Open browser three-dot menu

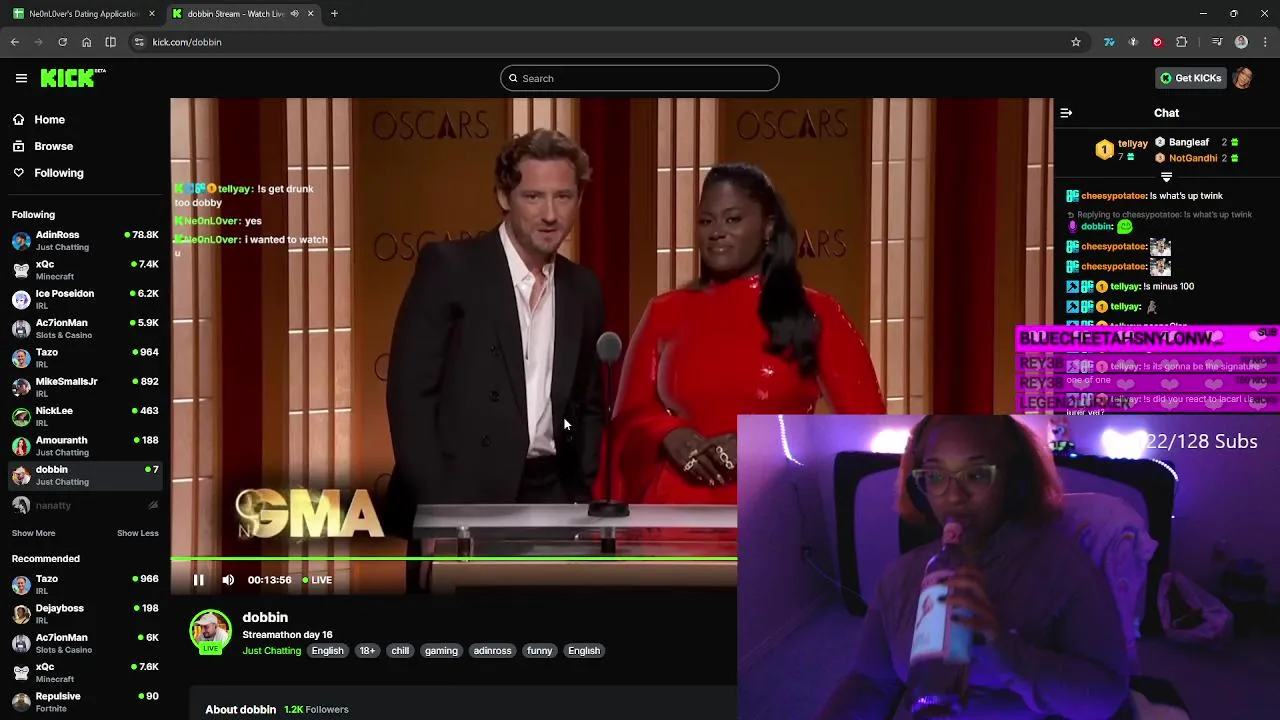pos(1265,42)
